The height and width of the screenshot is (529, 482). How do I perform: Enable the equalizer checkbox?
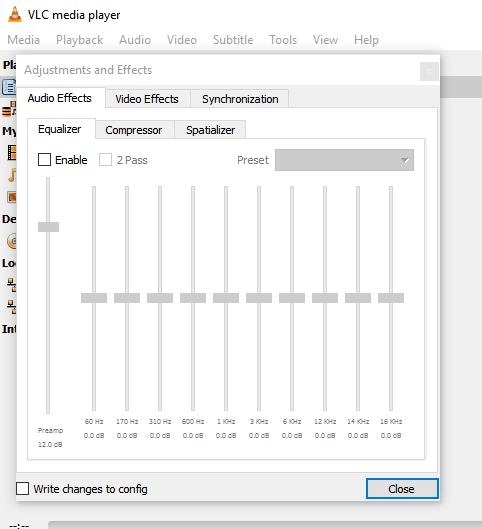45,160
